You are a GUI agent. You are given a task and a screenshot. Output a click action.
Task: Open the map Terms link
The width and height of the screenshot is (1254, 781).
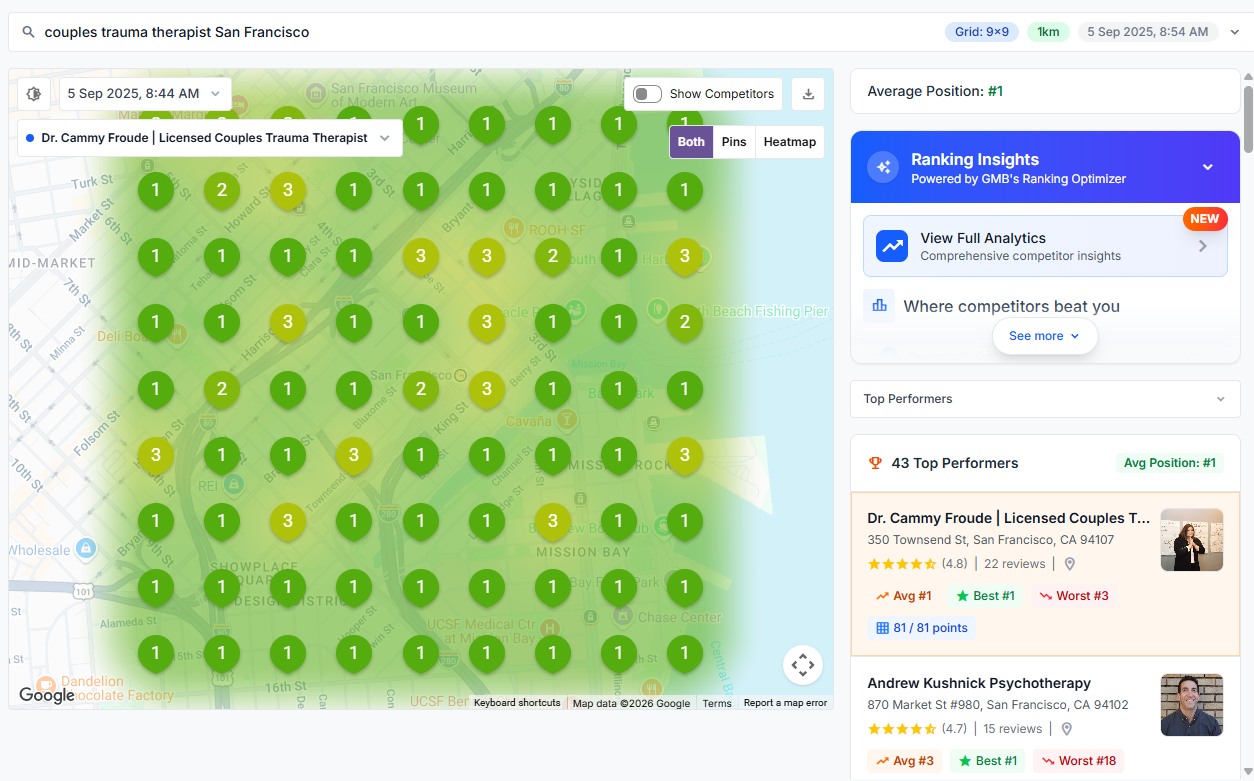click(717, 703)
